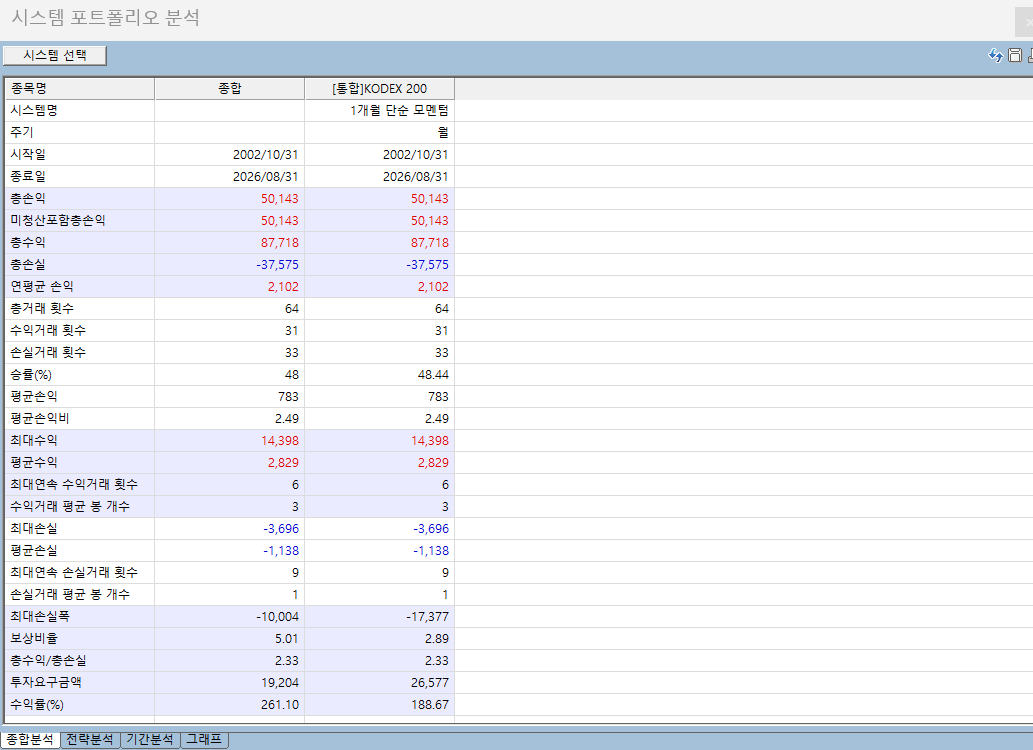1033x750 pixels.
Task: Click 2026/08/31 in the KODEX 200 column
Action: coord(416,177)
